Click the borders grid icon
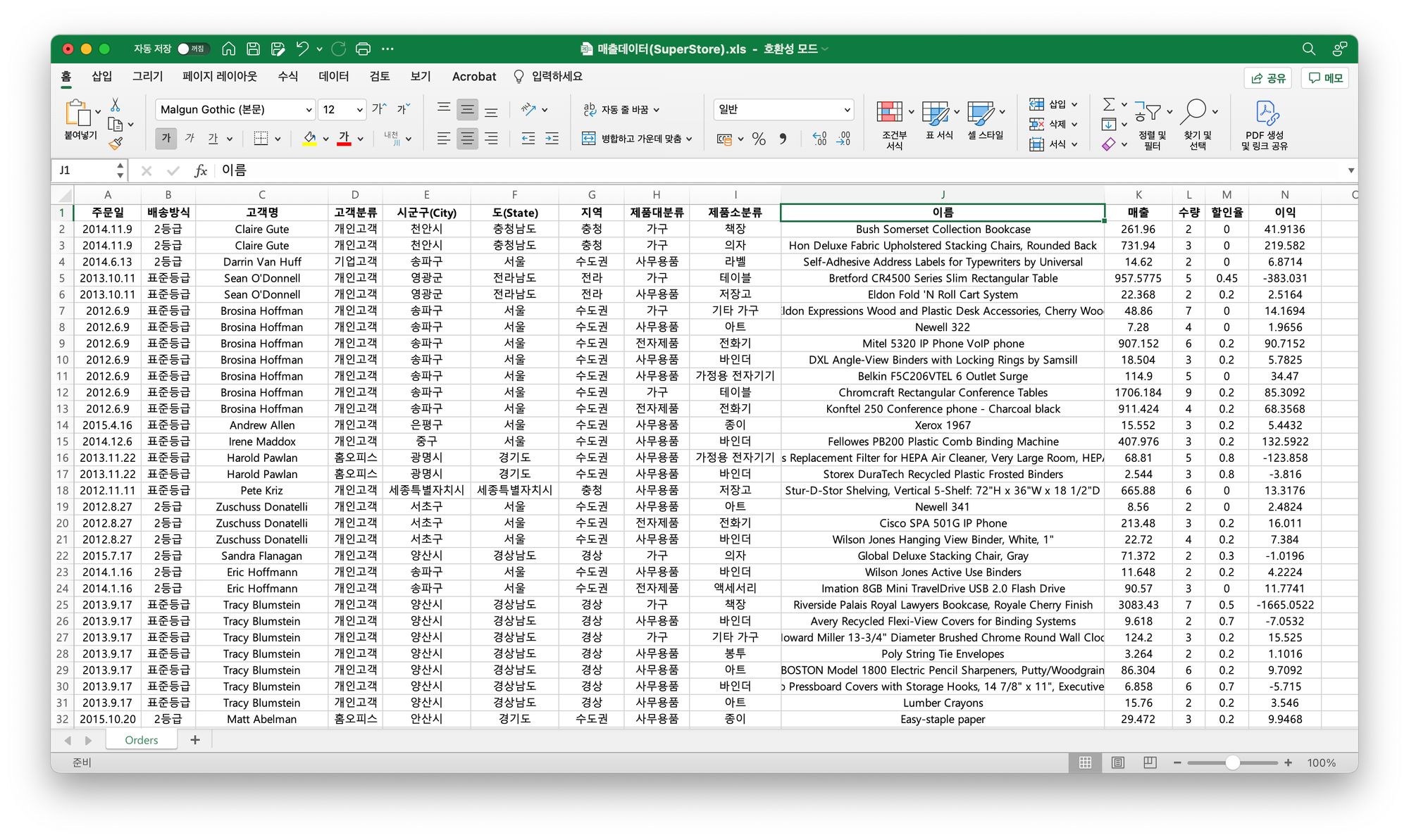The image size is (1409, 840). tap(261, 139)
